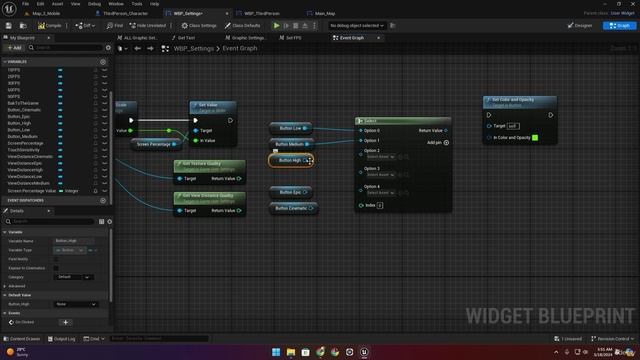Screen dimensions: 640x360
Task: Save the WBP_Settings blueprint asset
Action: [9, 26]
